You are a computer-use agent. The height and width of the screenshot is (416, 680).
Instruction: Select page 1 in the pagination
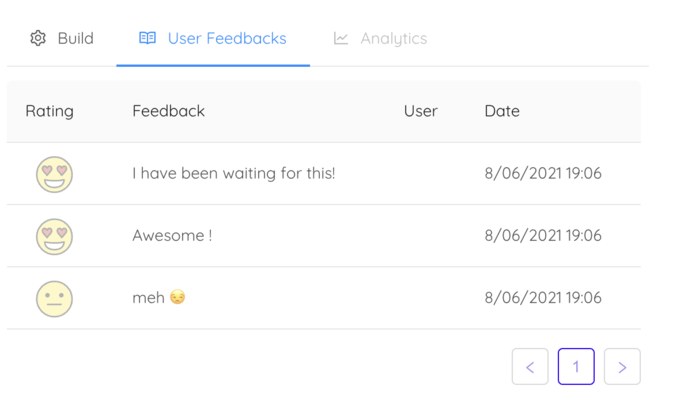pos(576,367)
